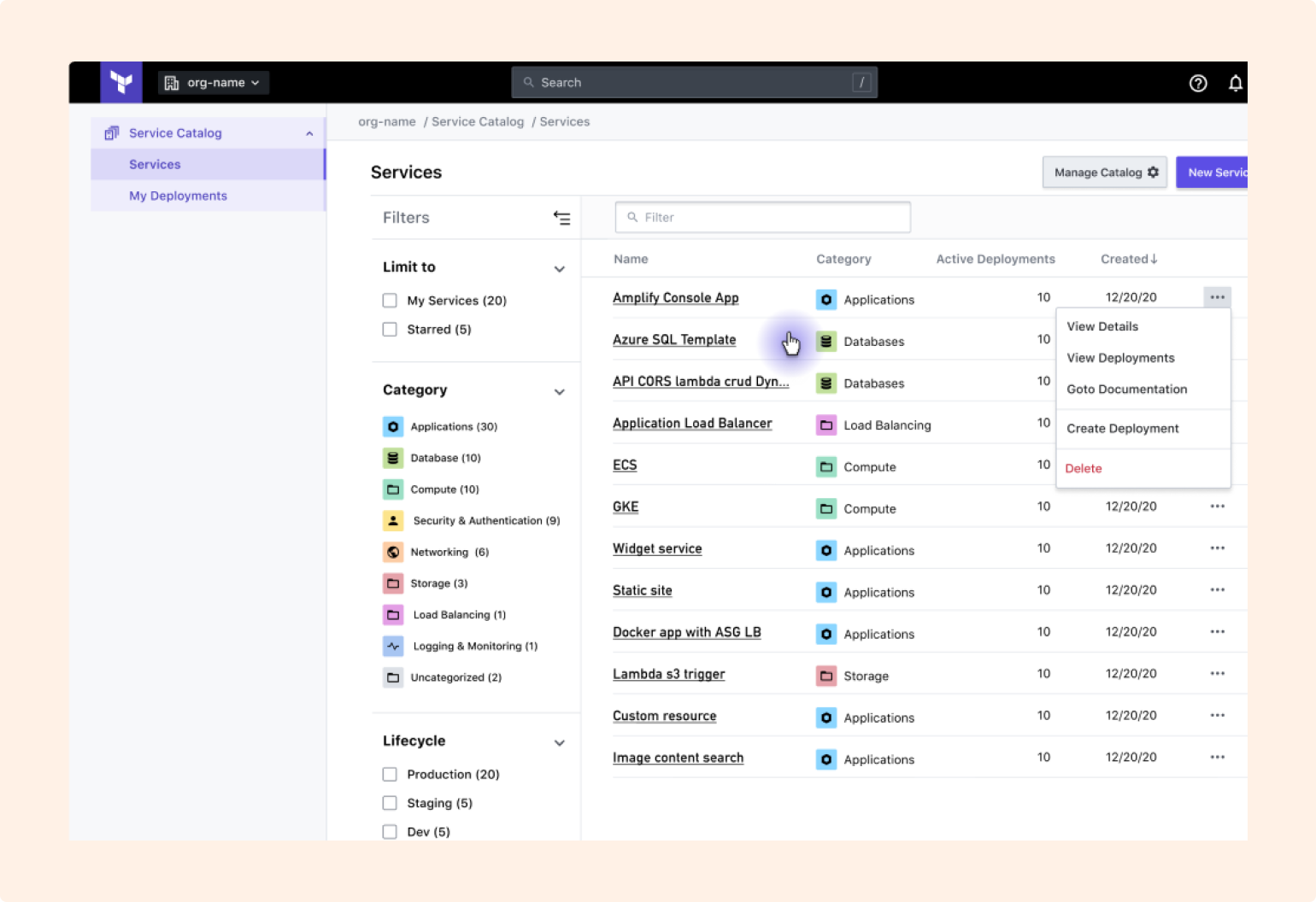
Task: Click the Database category filter icon
Action: (x=393, y=458)
